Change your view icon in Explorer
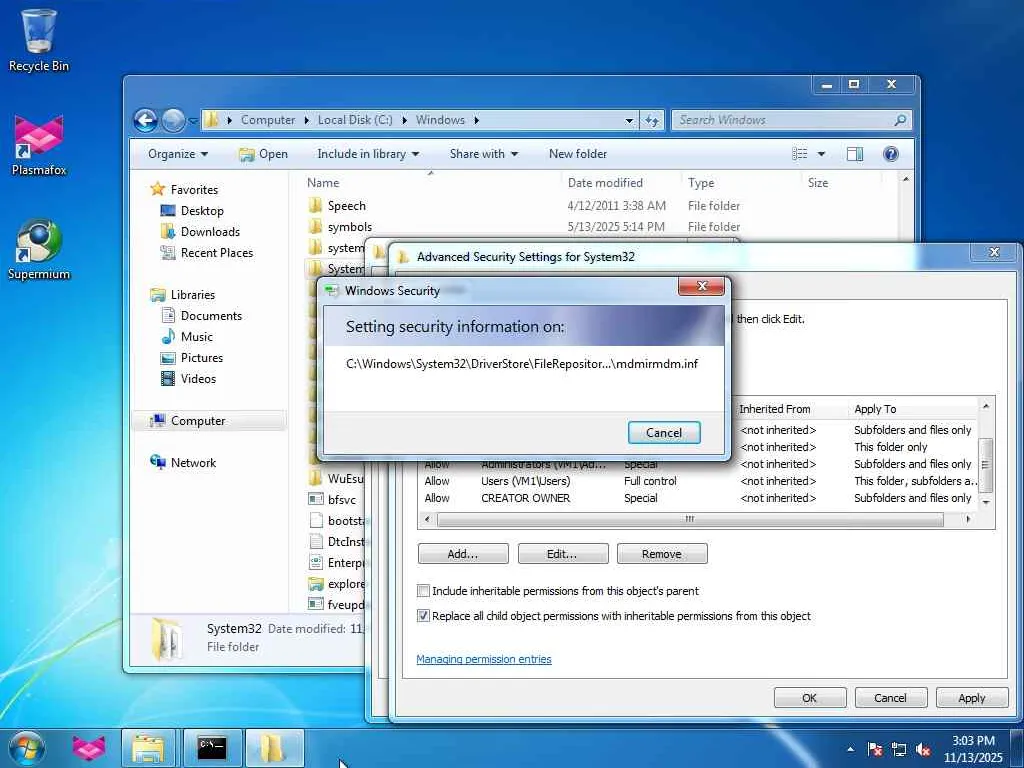1024x768 pixels. (x=799, y=154)
